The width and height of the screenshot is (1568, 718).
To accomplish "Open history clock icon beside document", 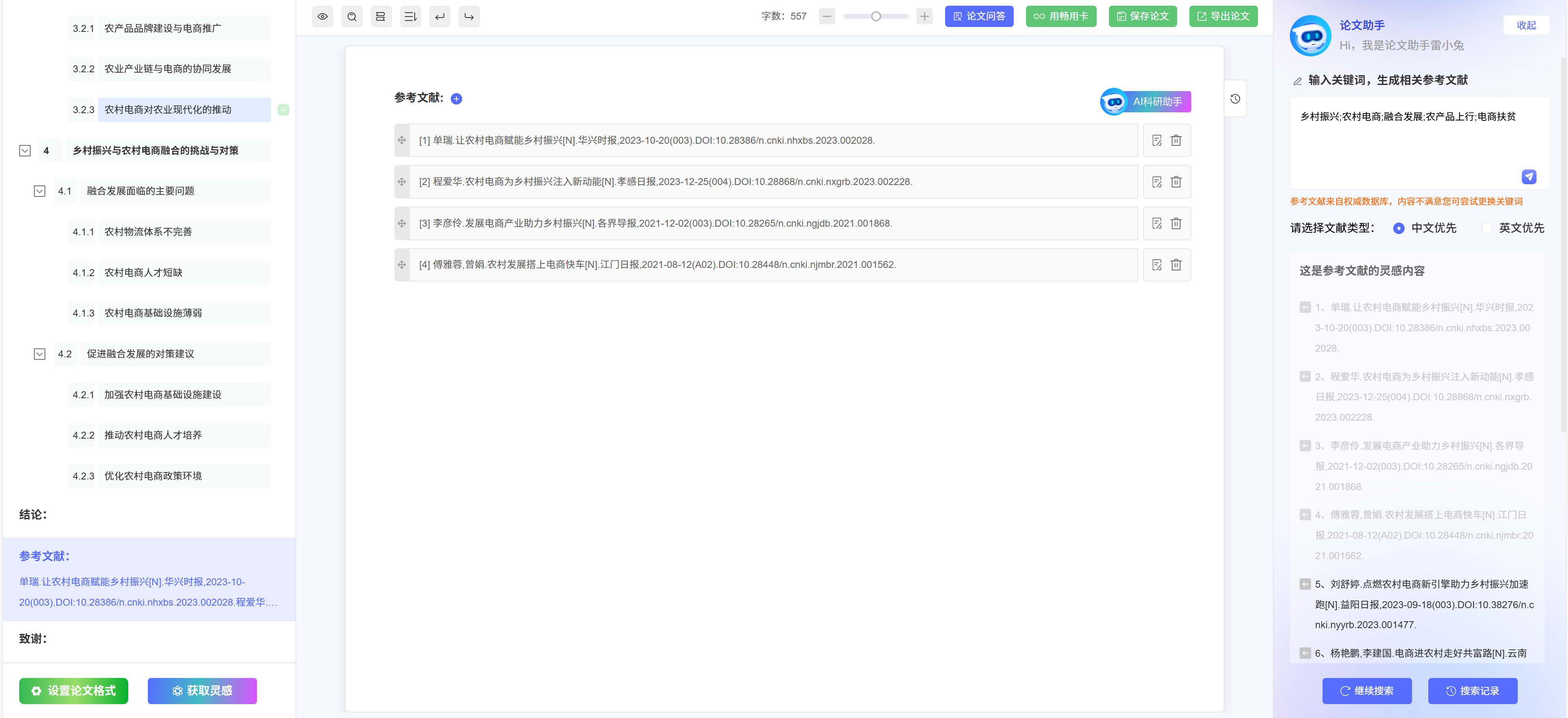I will coord(1235,98).
